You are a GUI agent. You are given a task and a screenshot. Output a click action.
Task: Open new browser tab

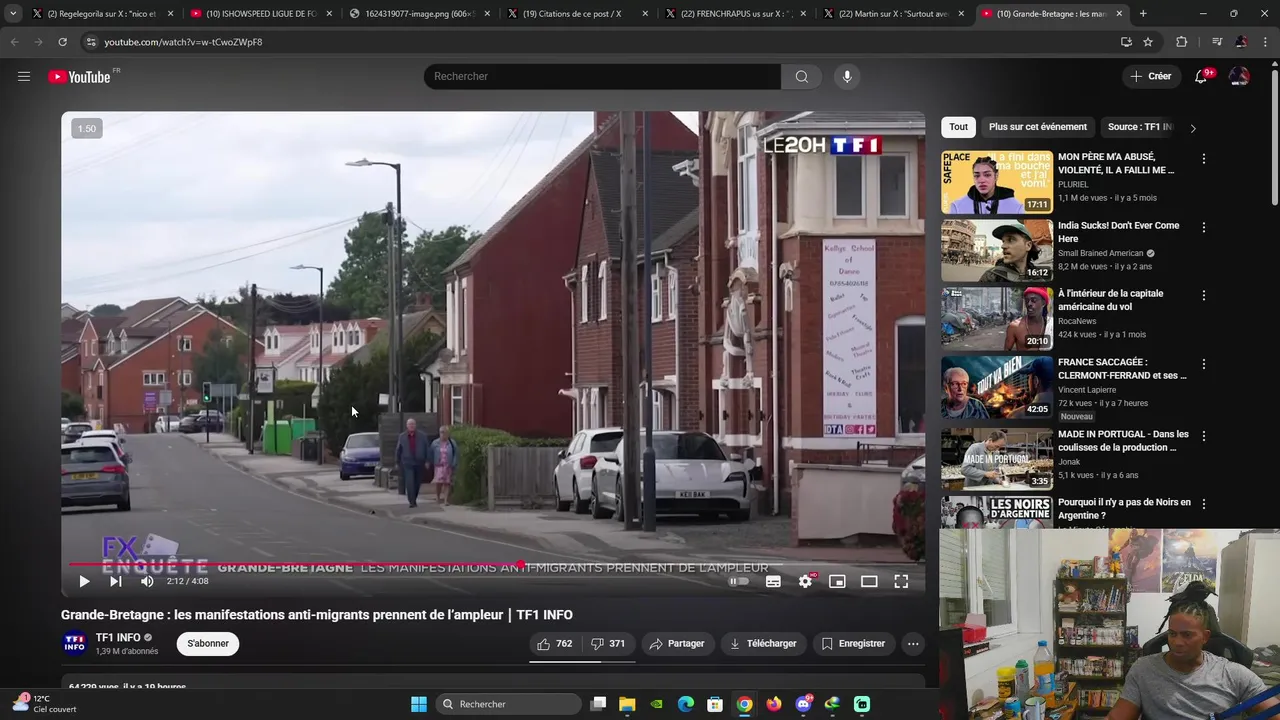pyautogui.click(x=1143, y=14)
